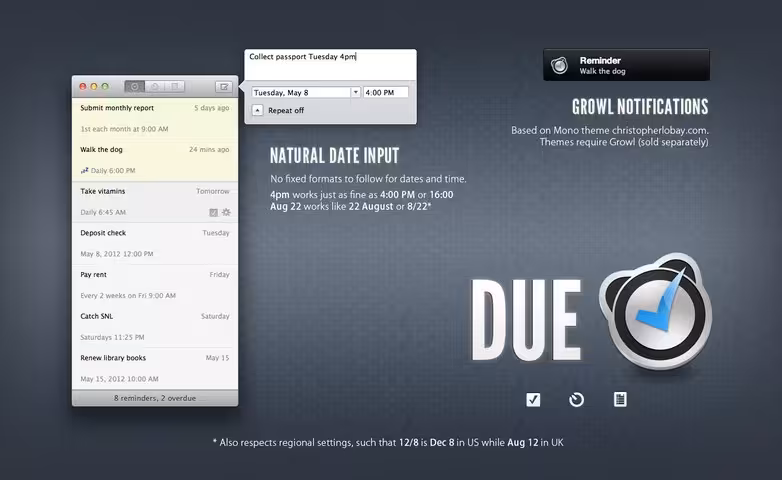Screen dimensions: 782x480
Task: Click the May 15, 2012 10:00 AM text
Action: (x=119, y=379)
